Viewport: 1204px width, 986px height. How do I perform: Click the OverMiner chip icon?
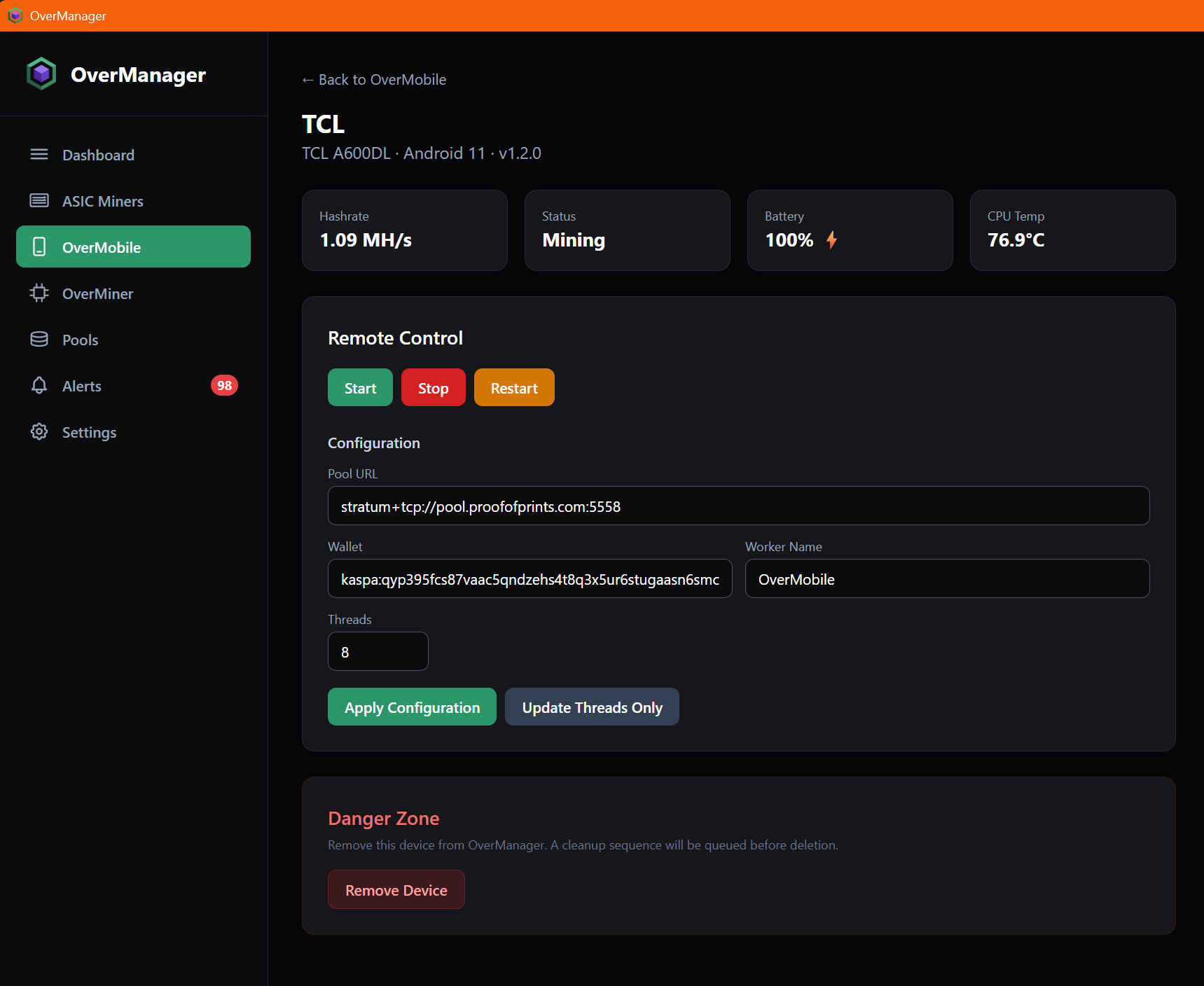[x=39, y=293]
